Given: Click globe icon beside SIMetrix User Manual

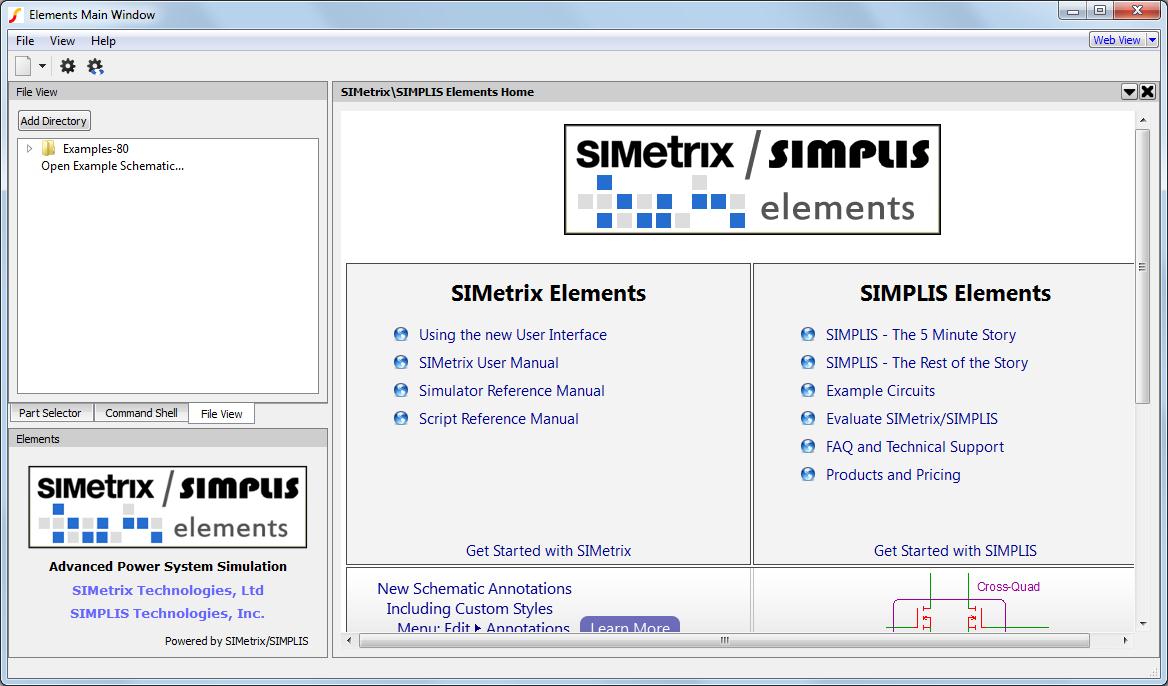Looking at the screenshot, I should click(401, 363).
